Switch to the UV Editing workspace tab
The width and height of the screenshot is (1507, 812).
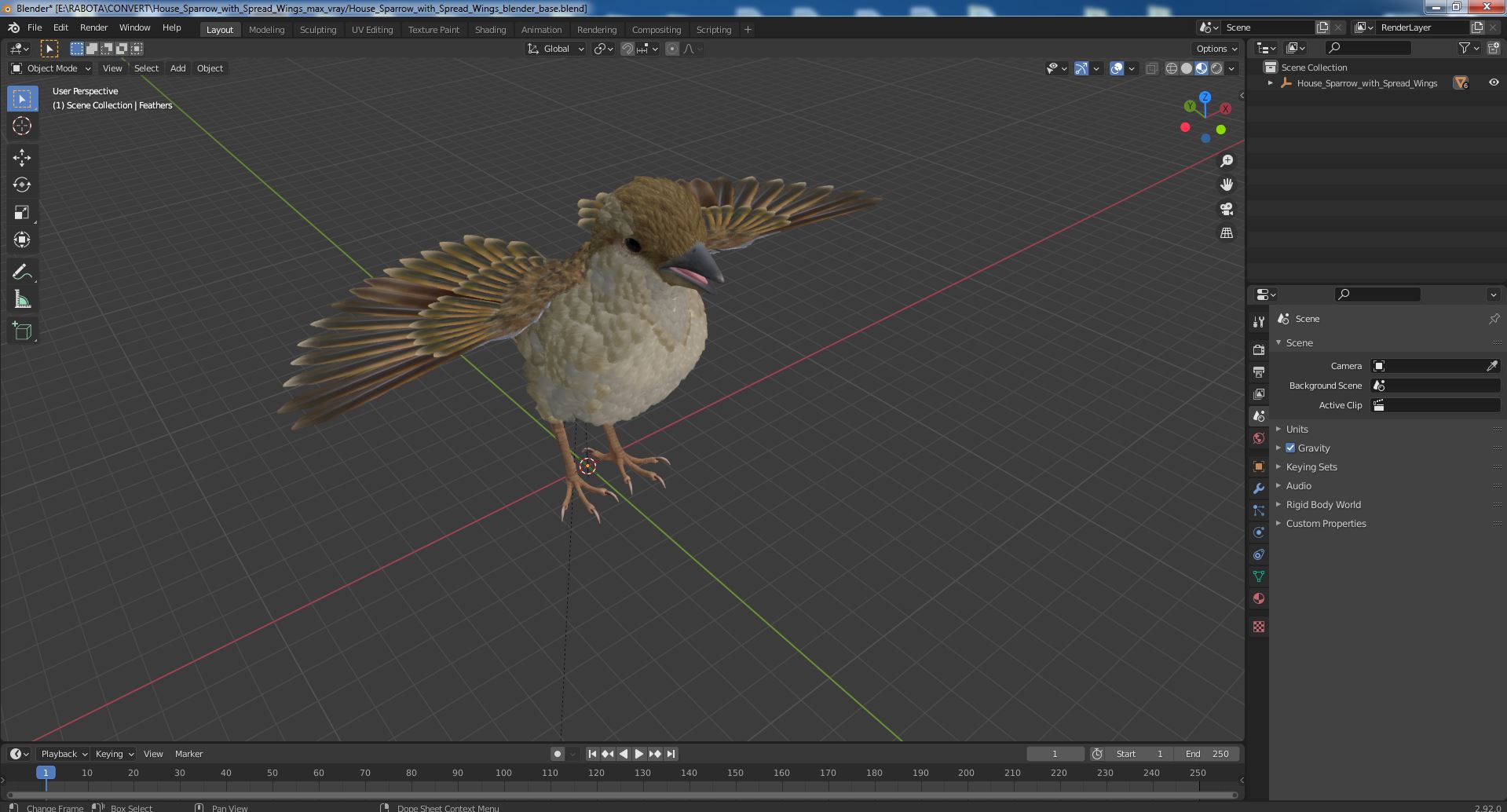pos(372,29)
